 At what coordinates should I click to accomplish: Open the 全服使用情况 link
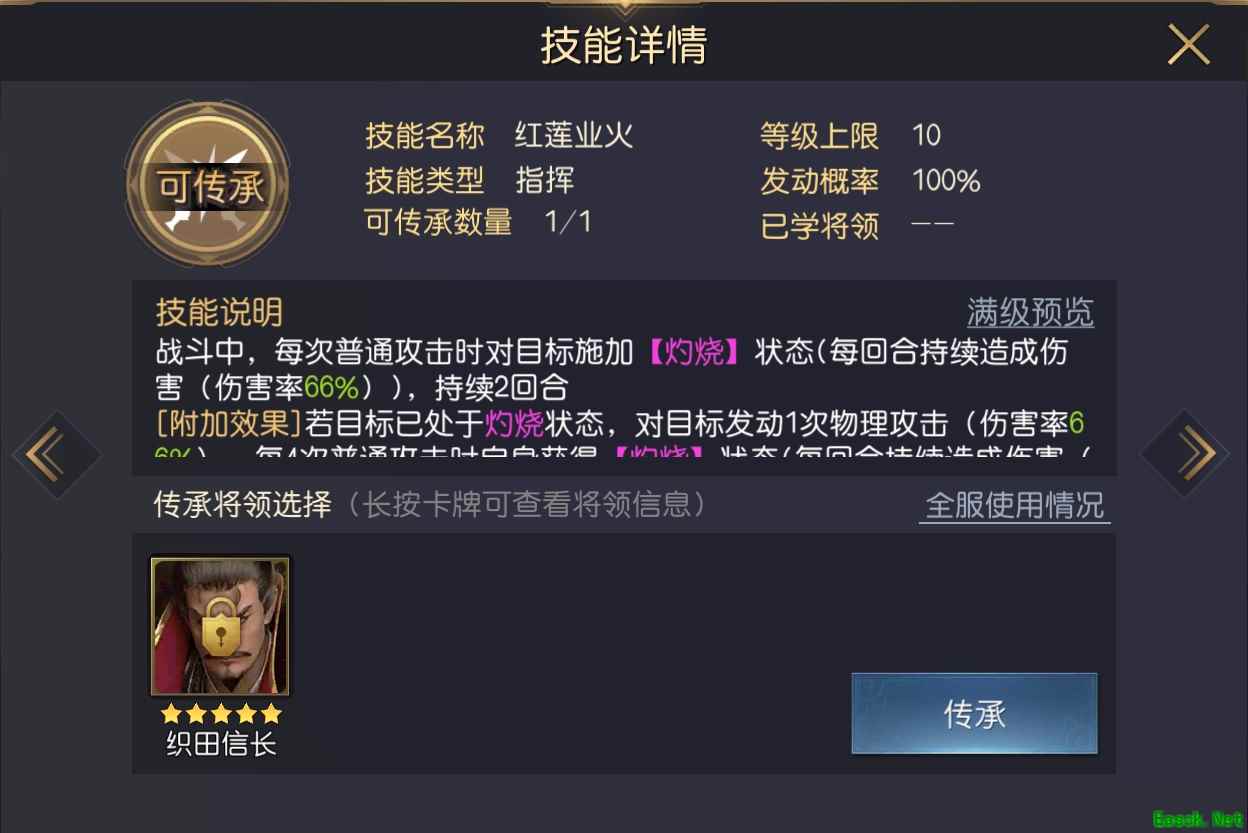point(1014,505)
